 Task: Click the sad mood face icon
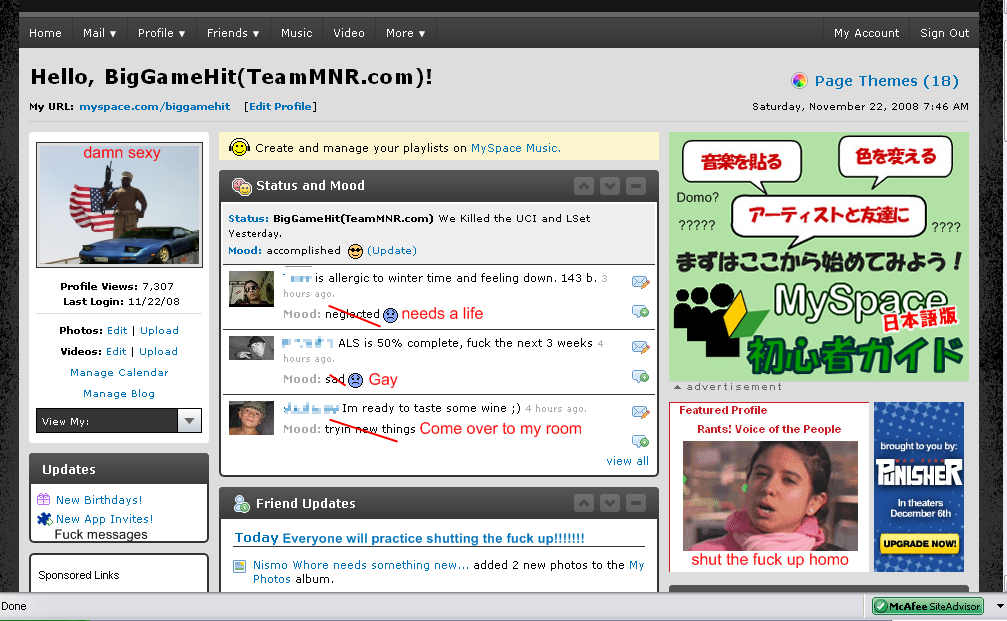tap(355, 380)
